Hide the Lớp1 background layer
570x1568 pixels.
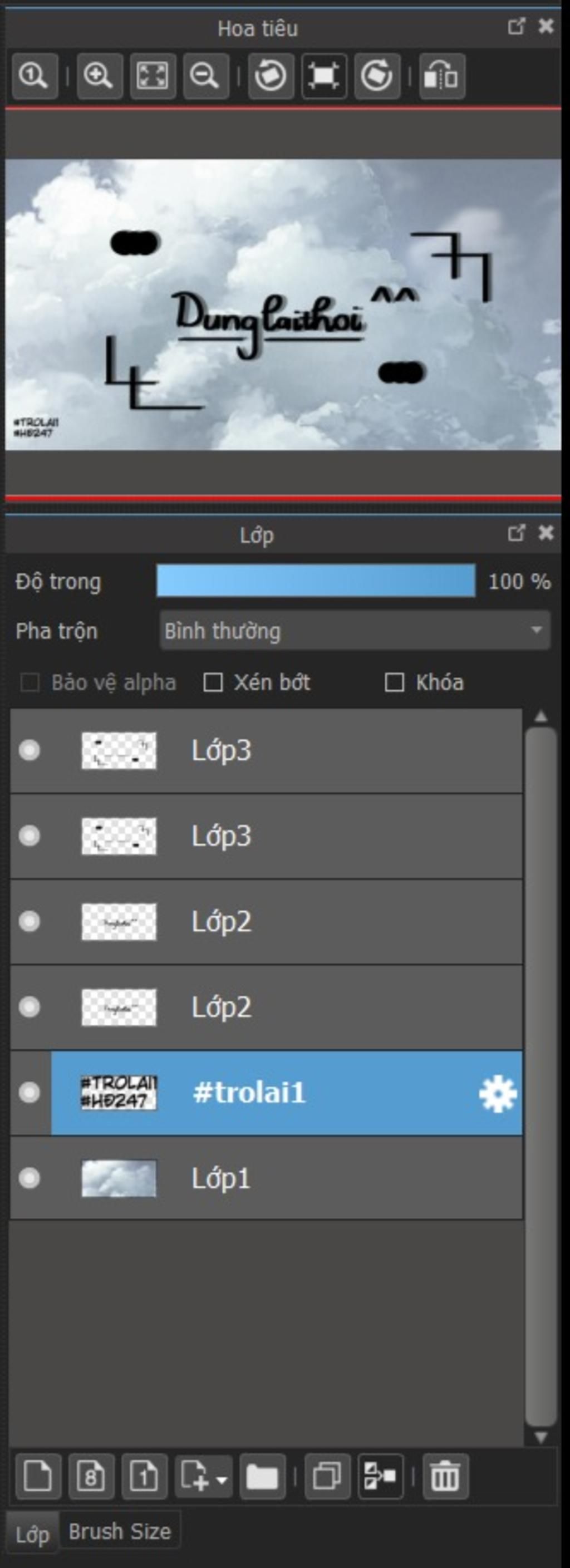tap(30, 1178)
